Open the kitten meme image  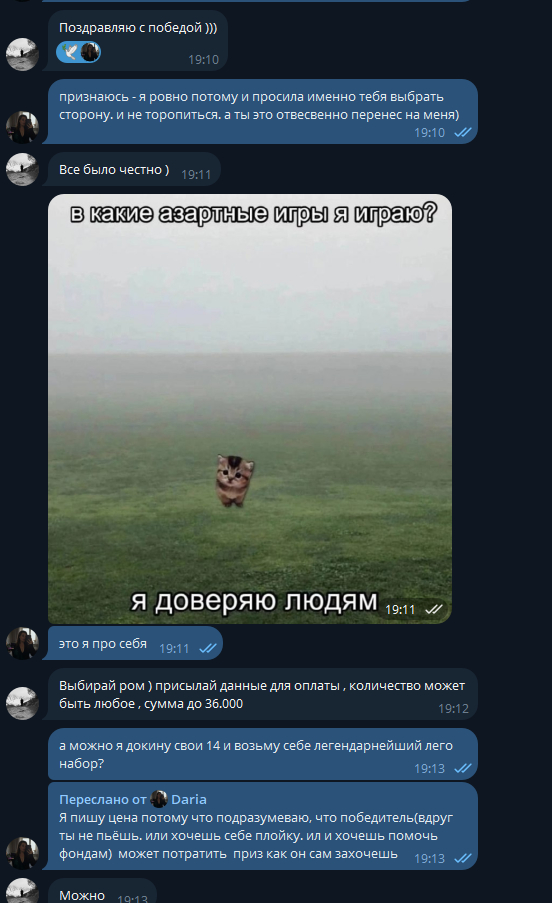[x=250, y=409]
